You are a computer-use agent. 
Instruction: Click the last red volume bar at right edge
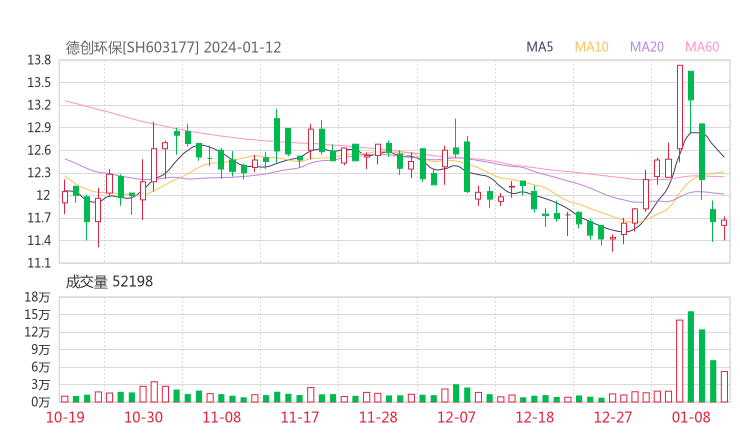[724, 387]
